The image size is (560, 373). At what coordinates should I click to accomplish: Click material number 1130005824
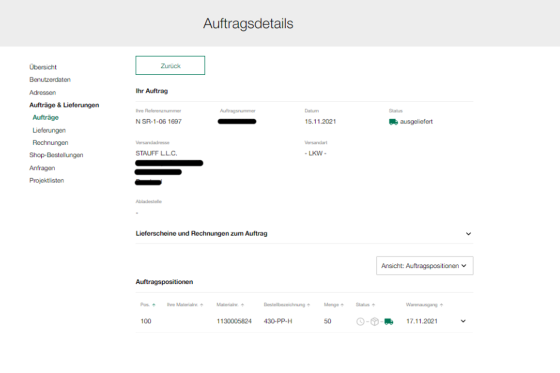tap(234, 321)
